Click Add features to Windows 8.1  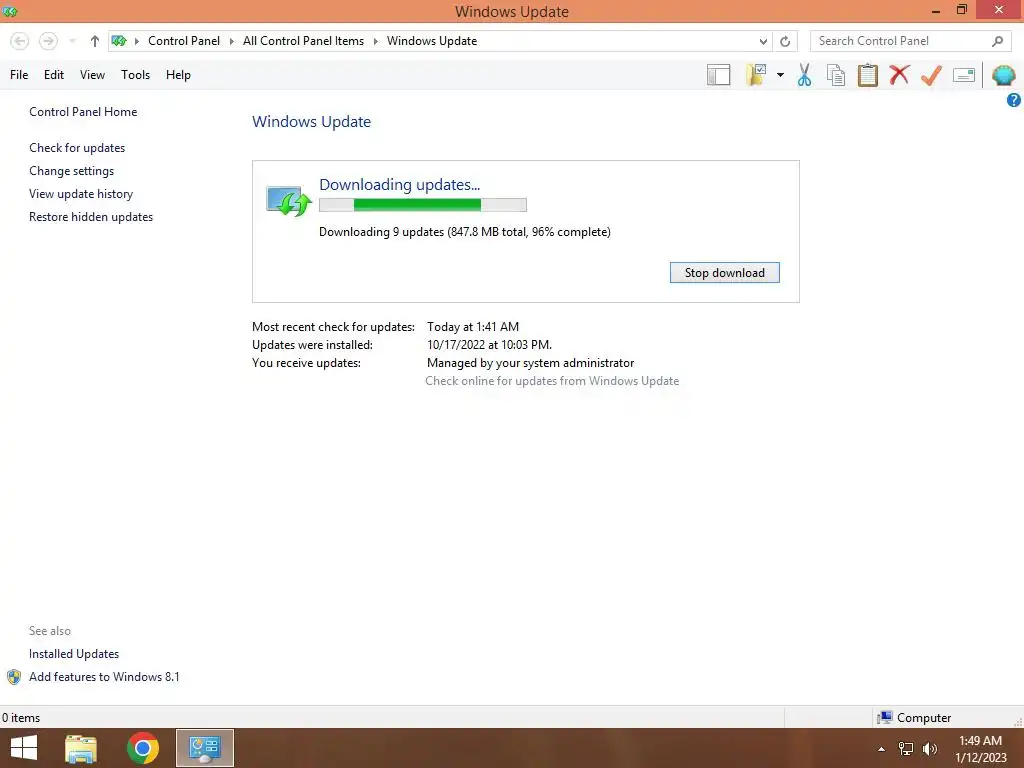click(x=104, y=677)
